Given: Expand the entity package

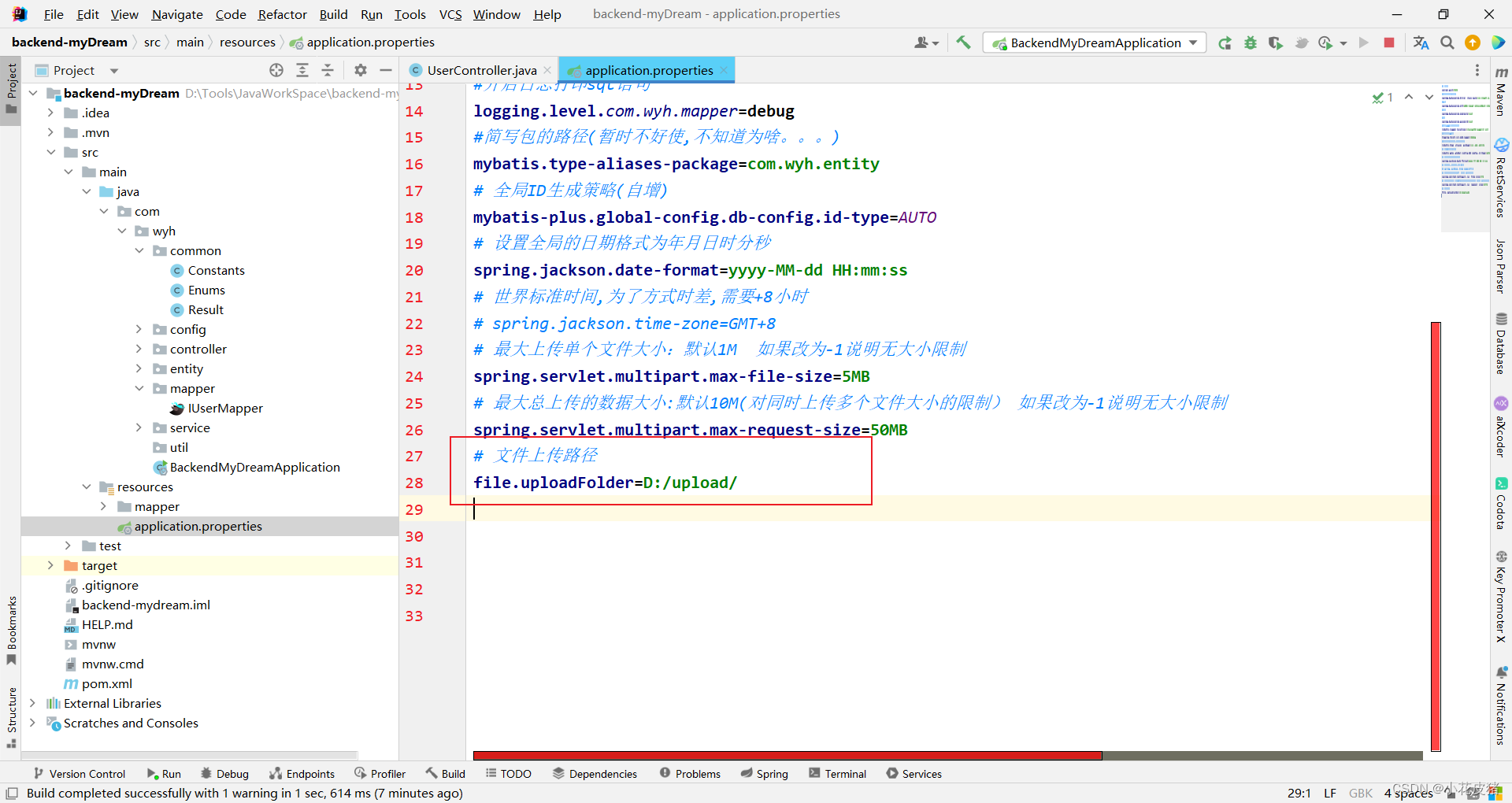Looking at the screenshot, I should [139, 368].
